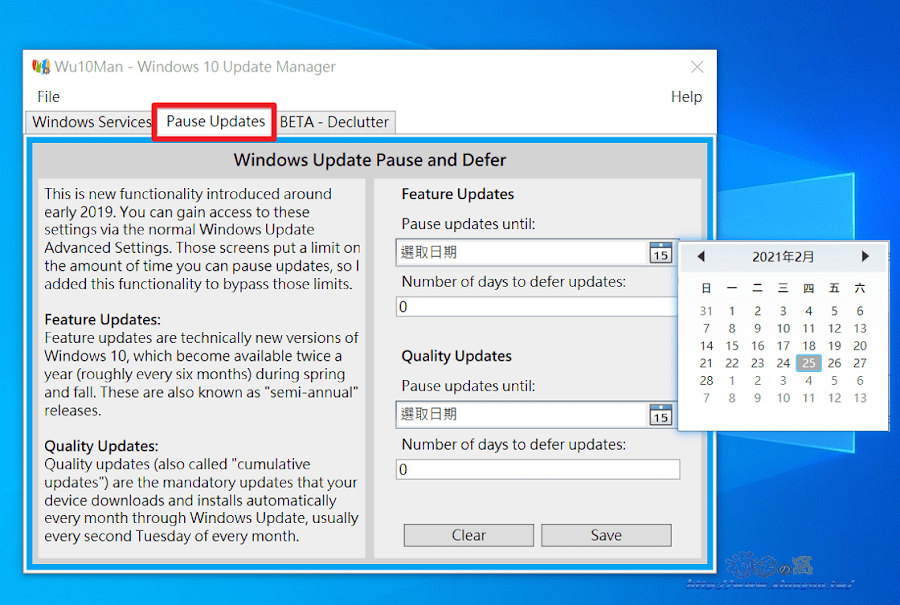
Task: Click the 'Feature Updates' section heading on right
Action: [457, 194]
